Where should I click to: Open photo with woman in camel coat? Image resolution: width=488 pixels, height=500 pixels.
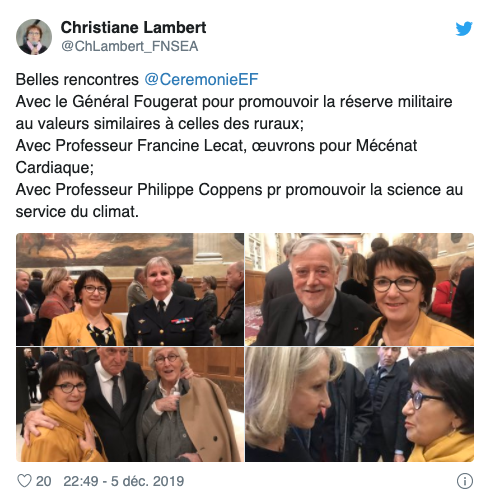click(130, 404)
